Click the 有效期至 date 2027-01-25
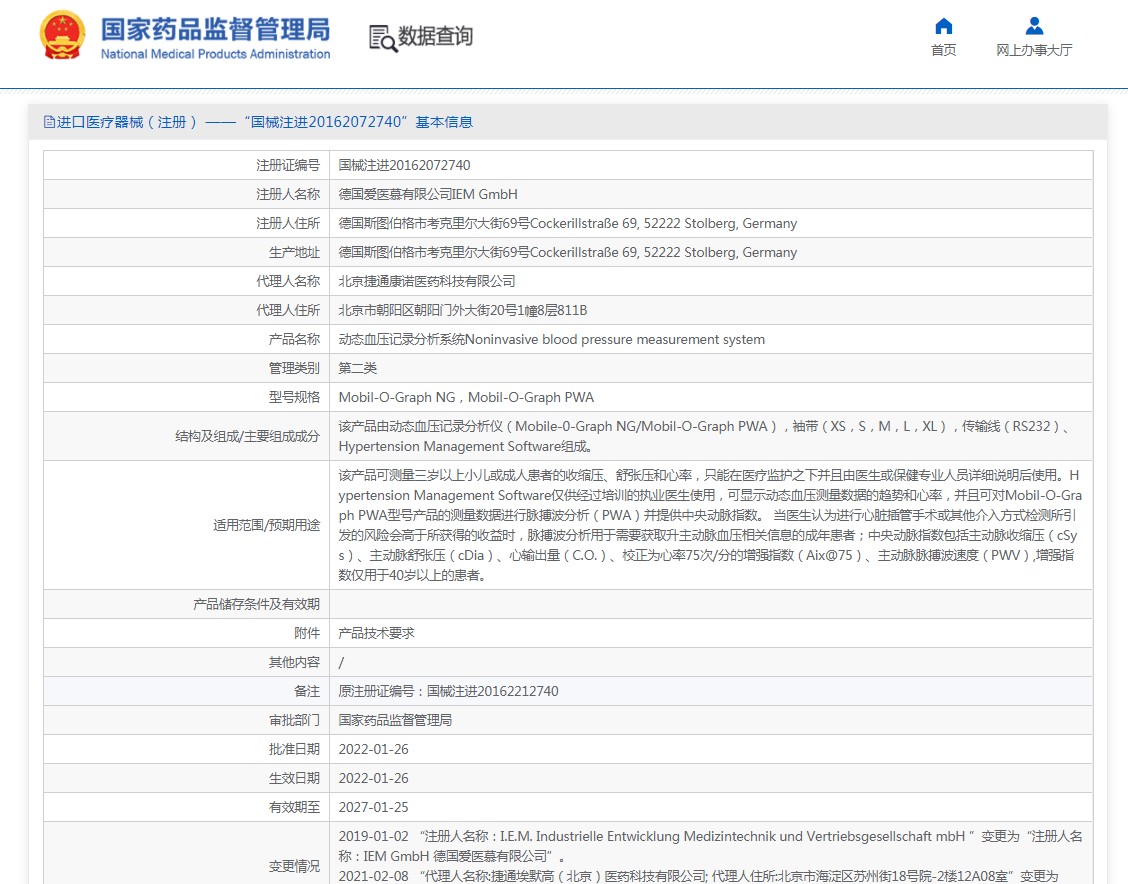 [x=373, y=807]
